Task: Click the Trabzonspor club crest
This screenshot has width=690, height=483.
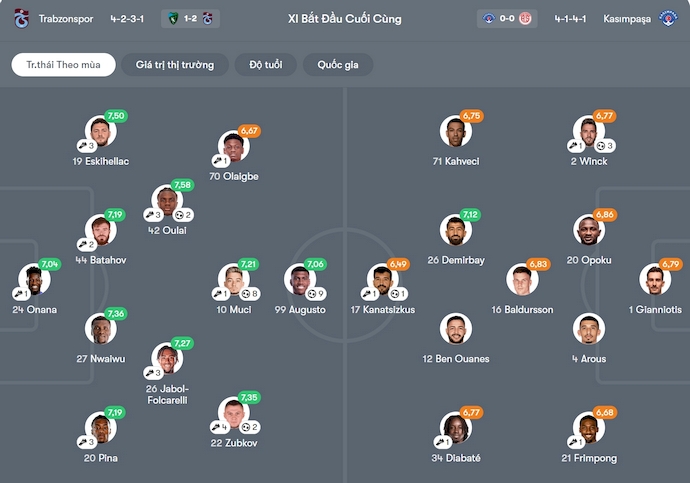Action: (x=21, y=19)
